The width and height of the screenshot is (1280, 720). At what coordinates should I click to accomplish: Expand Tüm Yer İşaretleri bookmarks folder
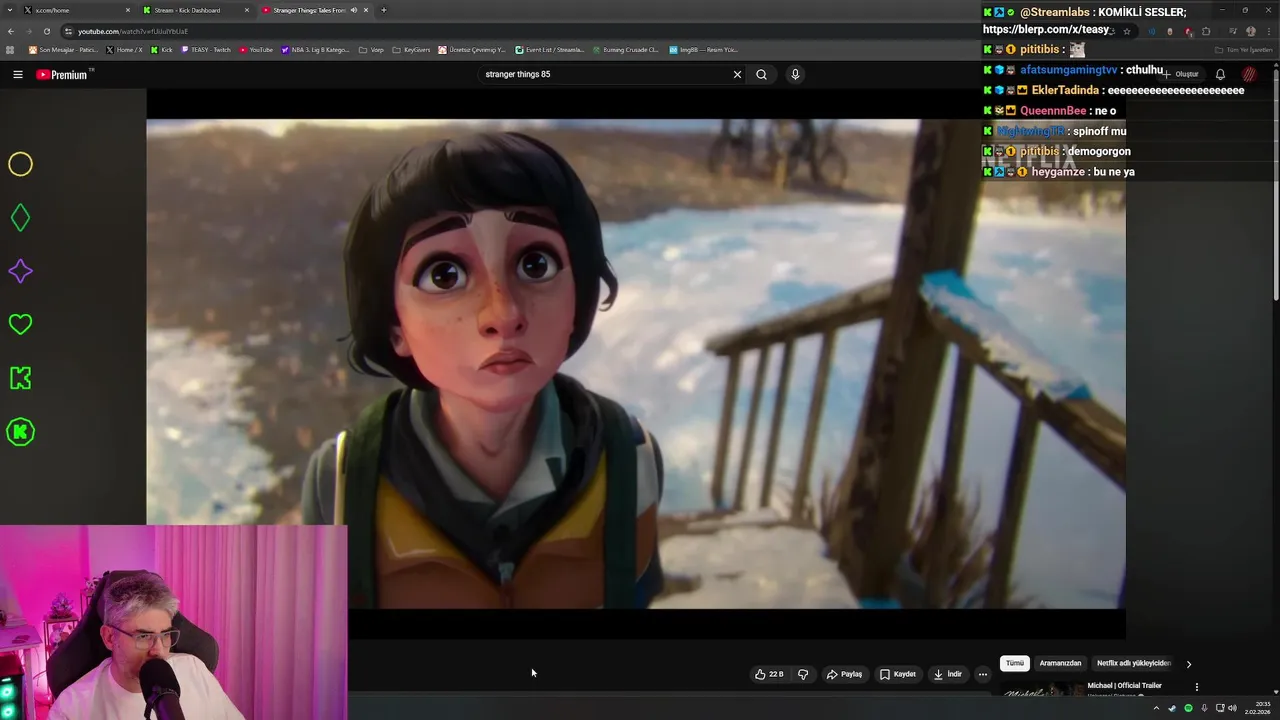(1243, 49)
